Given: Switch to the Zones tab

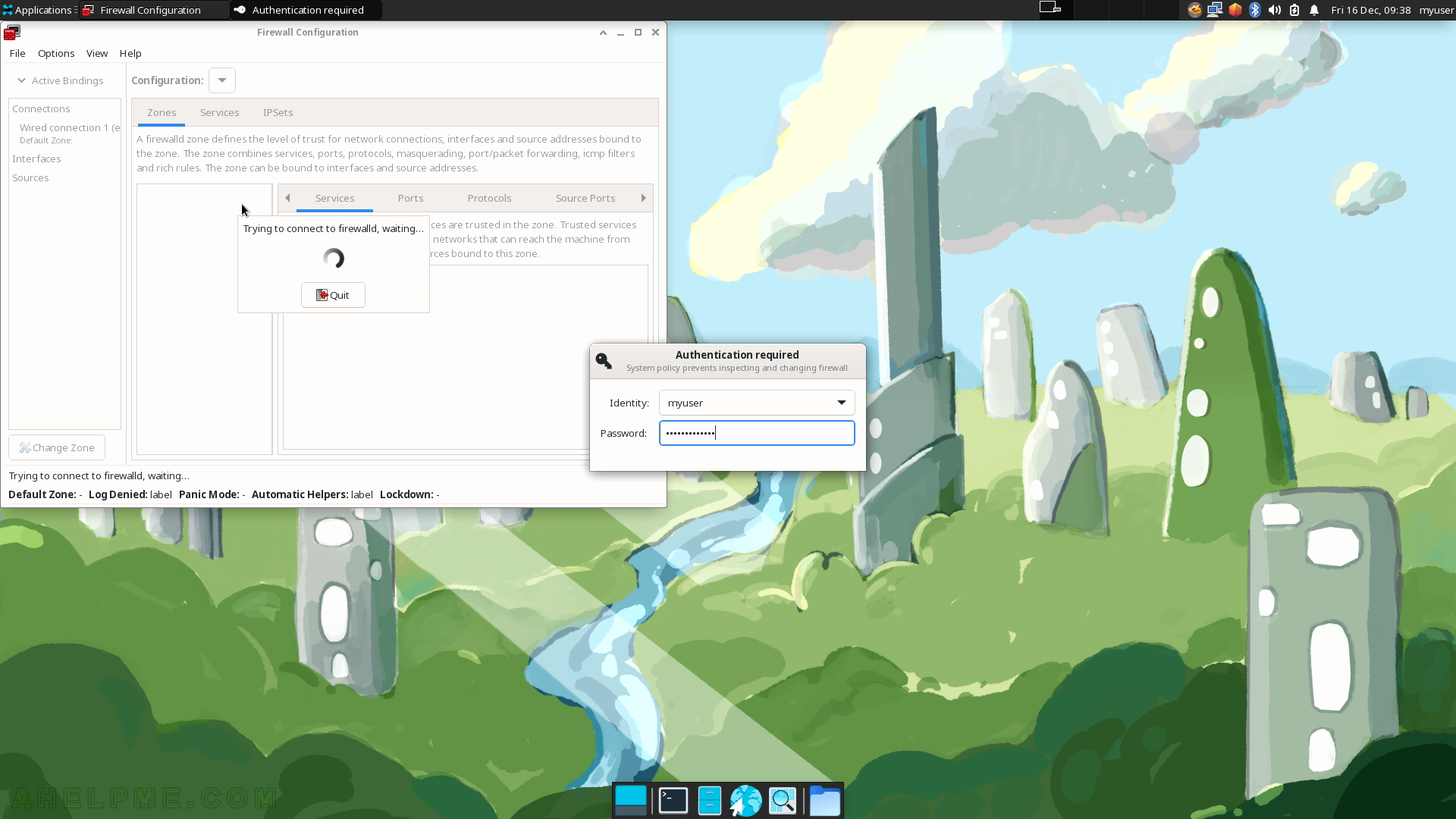Looking at the screenshot, I should pos(162,112).
